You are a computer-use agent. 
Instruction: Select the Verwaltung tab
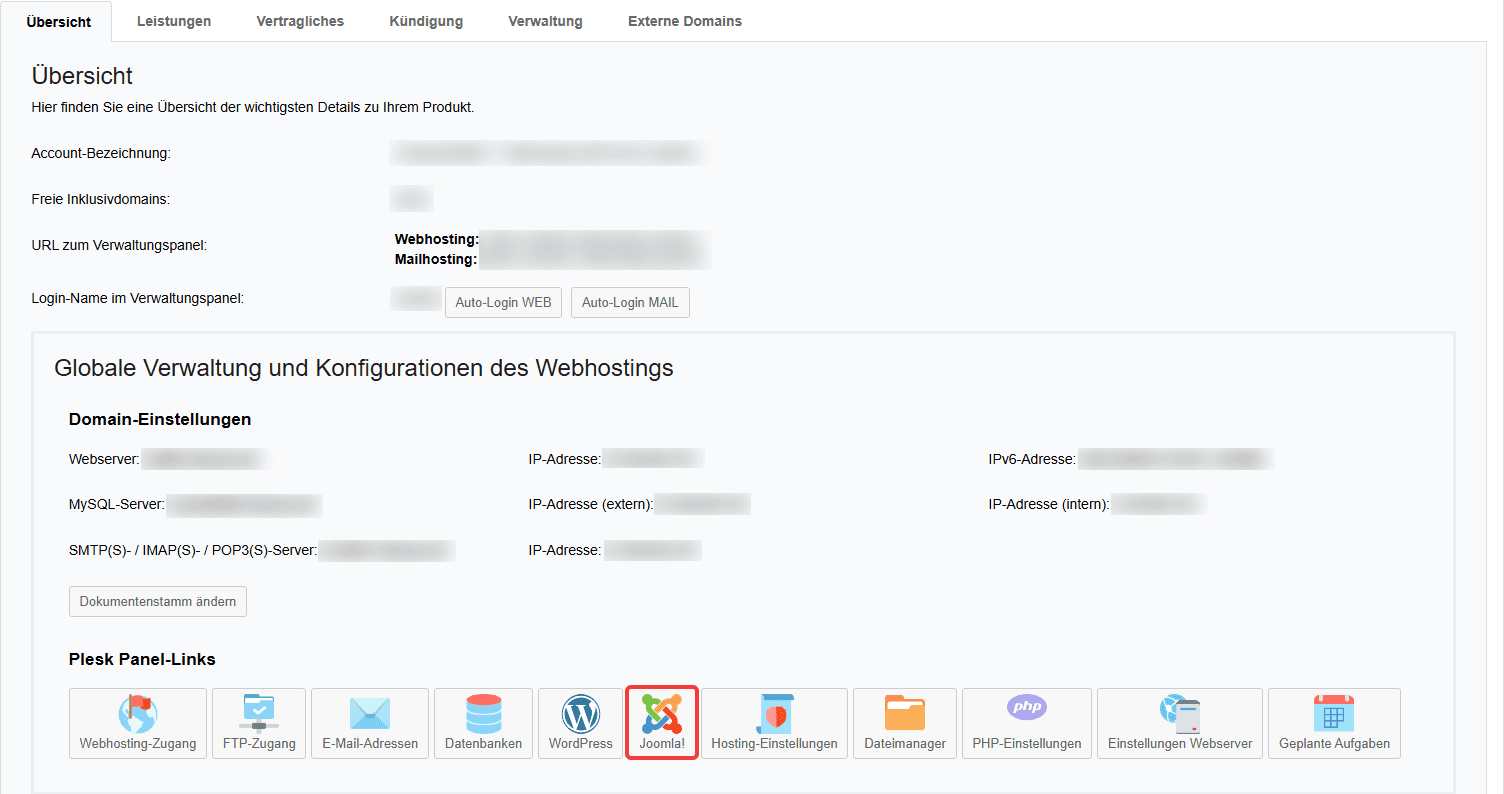(x=545, y=21)
